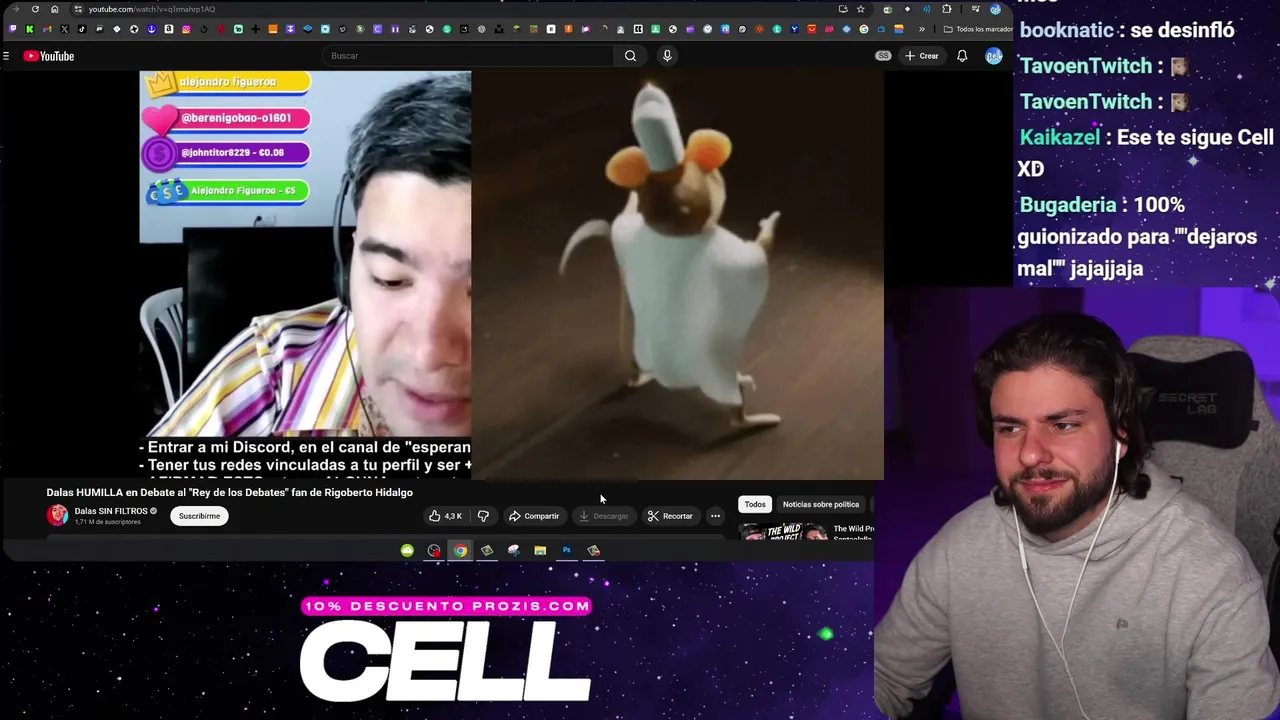Open the Crear create menu
The image size is (1280, 720).
click(921, 56)
